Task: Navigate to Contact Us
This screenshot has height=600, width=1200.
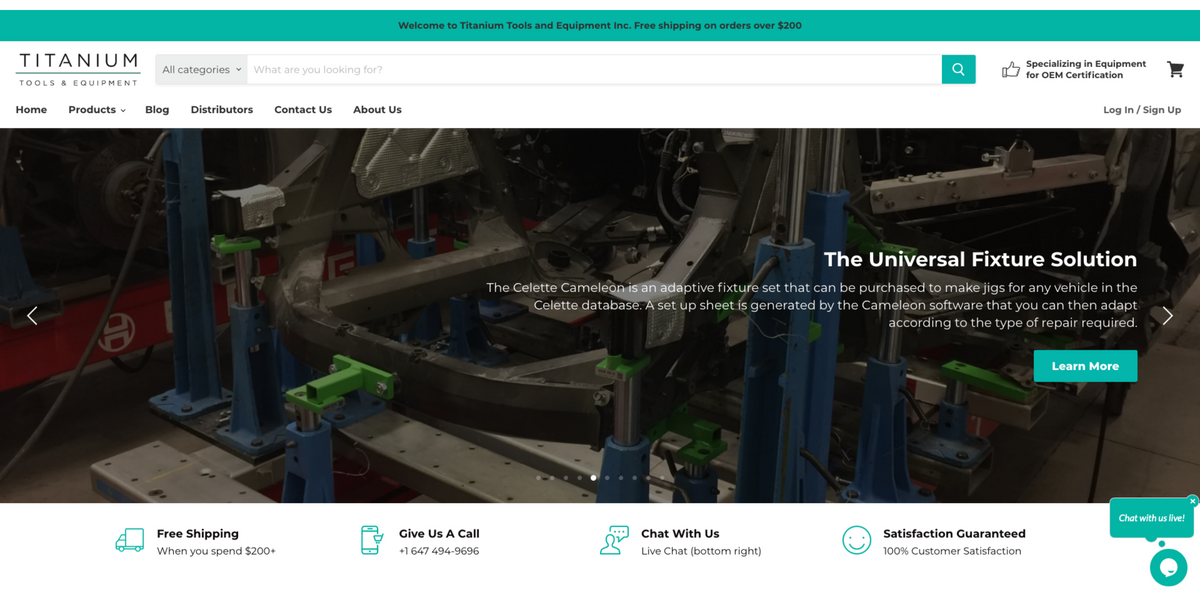Action: coord(303,109)
